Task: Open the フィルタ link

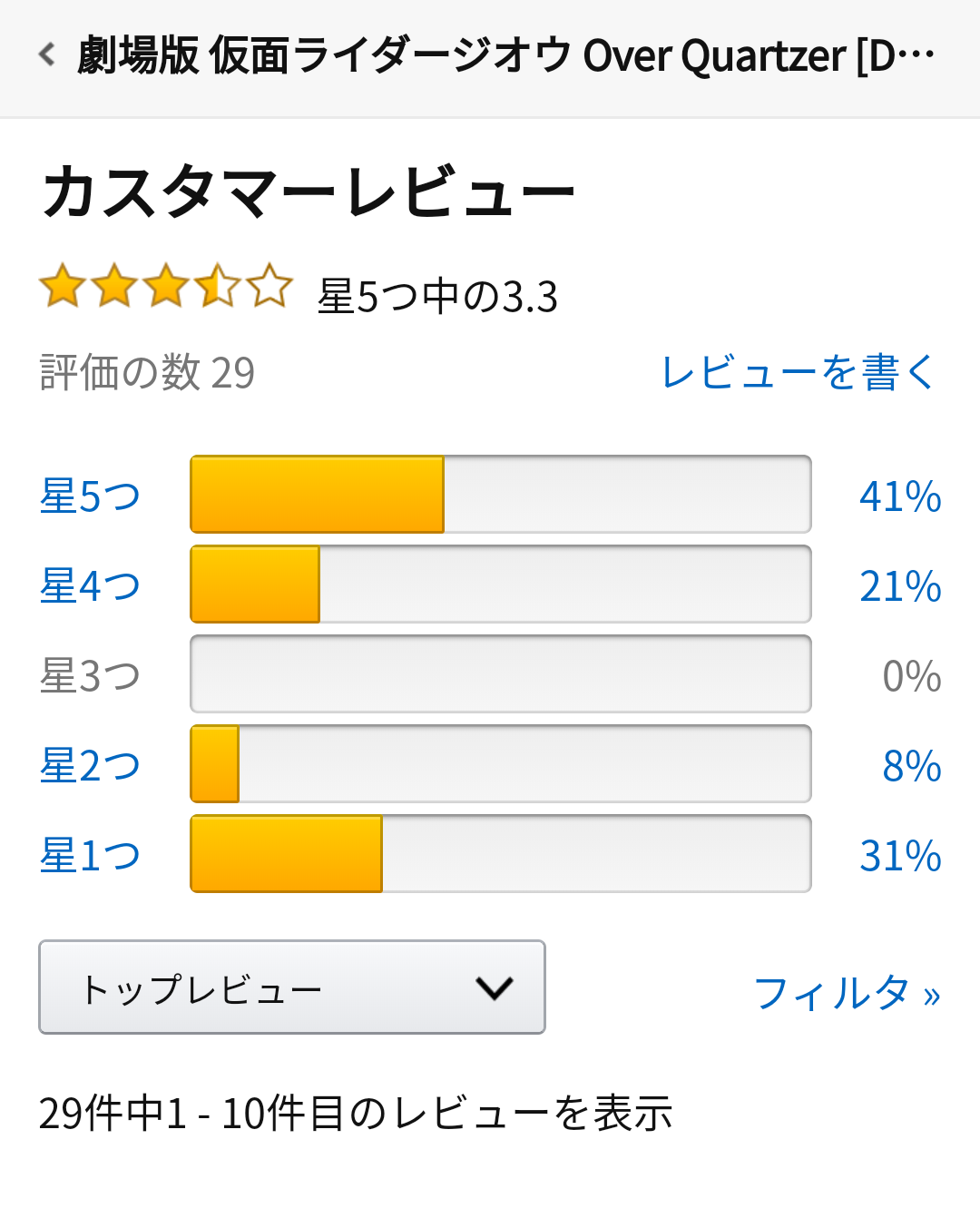Action: click(x=847, y=993)
